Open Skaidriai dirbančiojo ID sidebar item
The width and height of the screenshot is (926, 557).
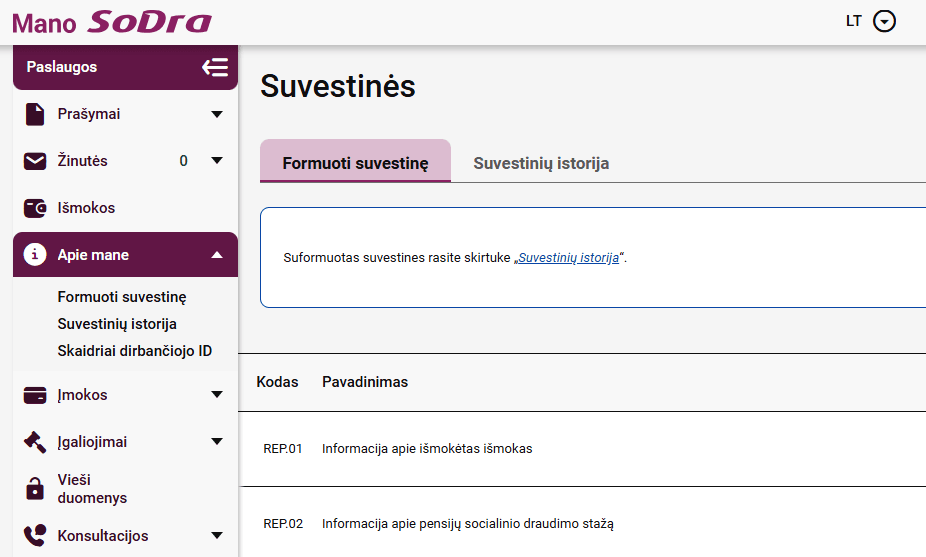(135, 351)
